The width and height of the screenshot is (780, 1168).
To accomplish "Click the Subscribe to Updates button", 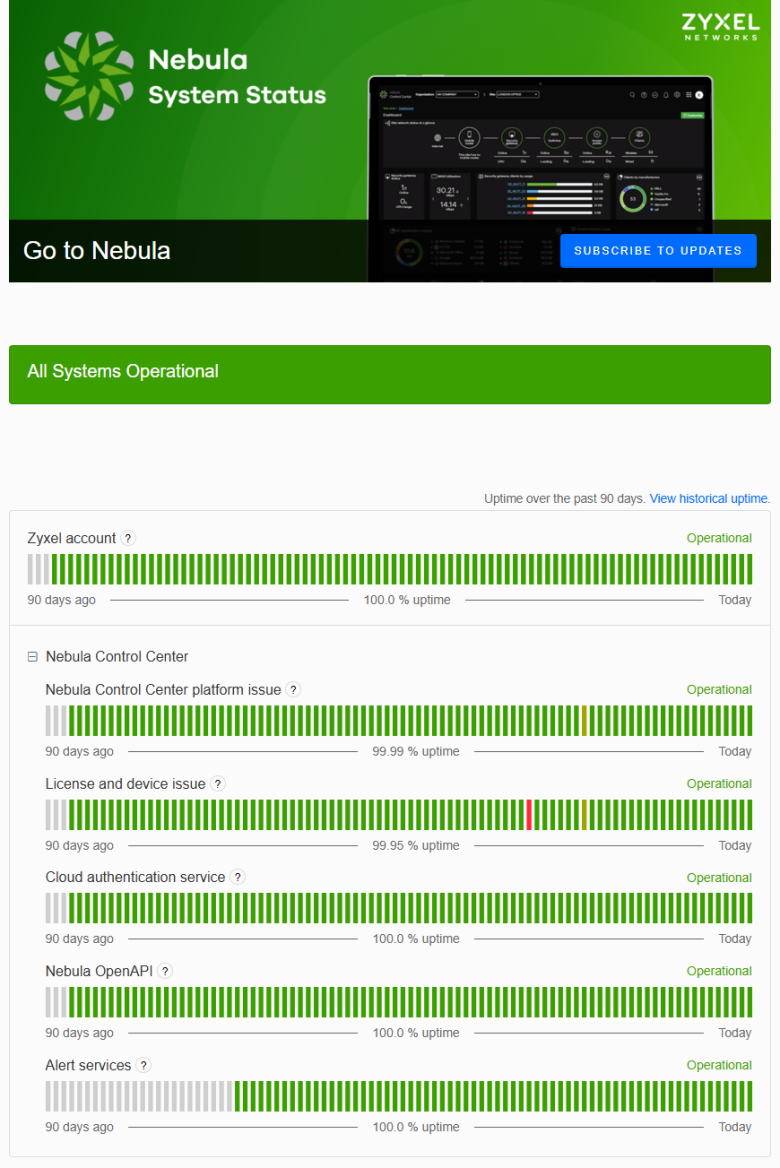I will (x=658, y=251).
